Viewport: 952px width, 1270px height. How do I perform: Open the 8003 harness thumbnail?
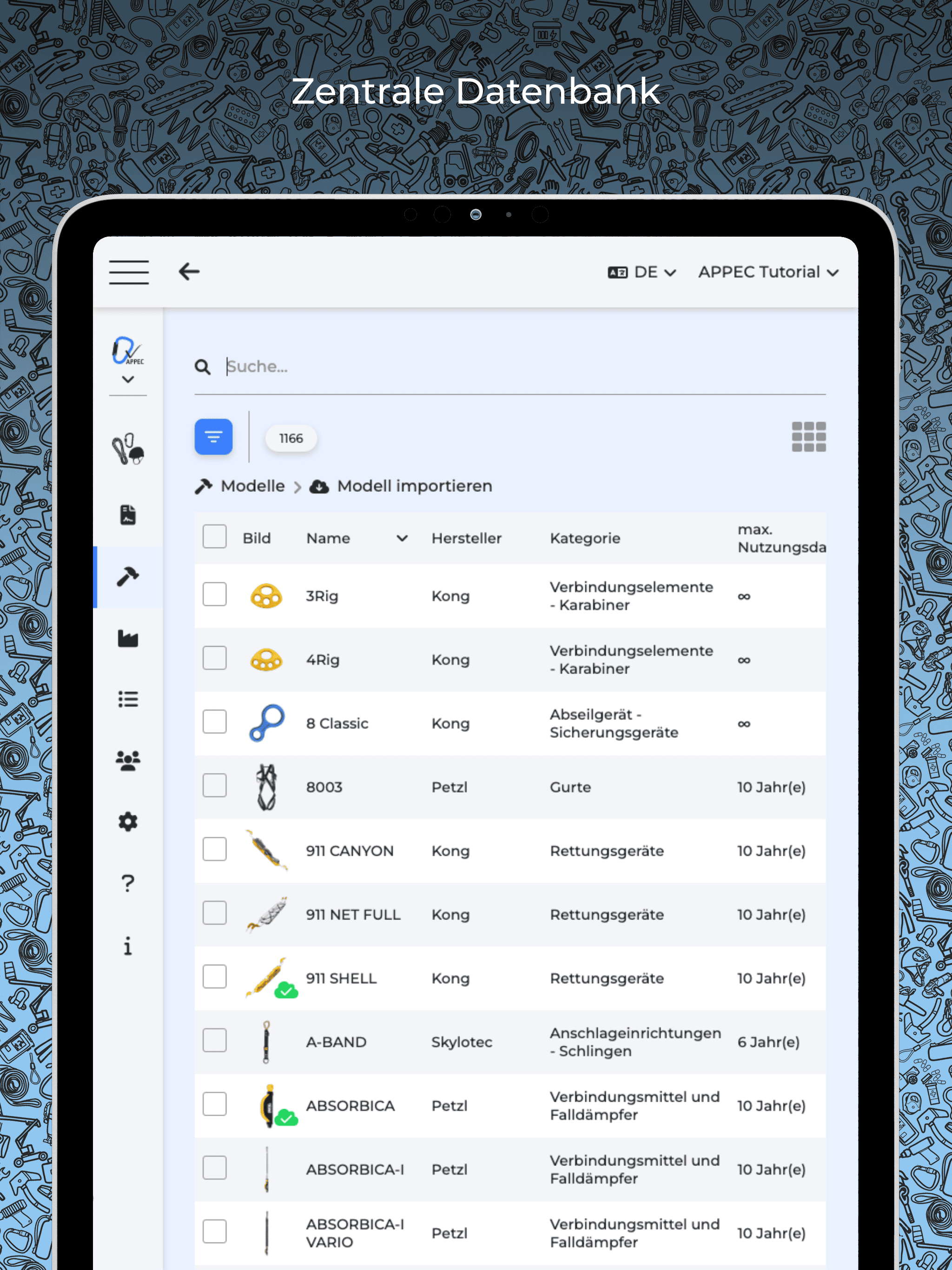266,787
